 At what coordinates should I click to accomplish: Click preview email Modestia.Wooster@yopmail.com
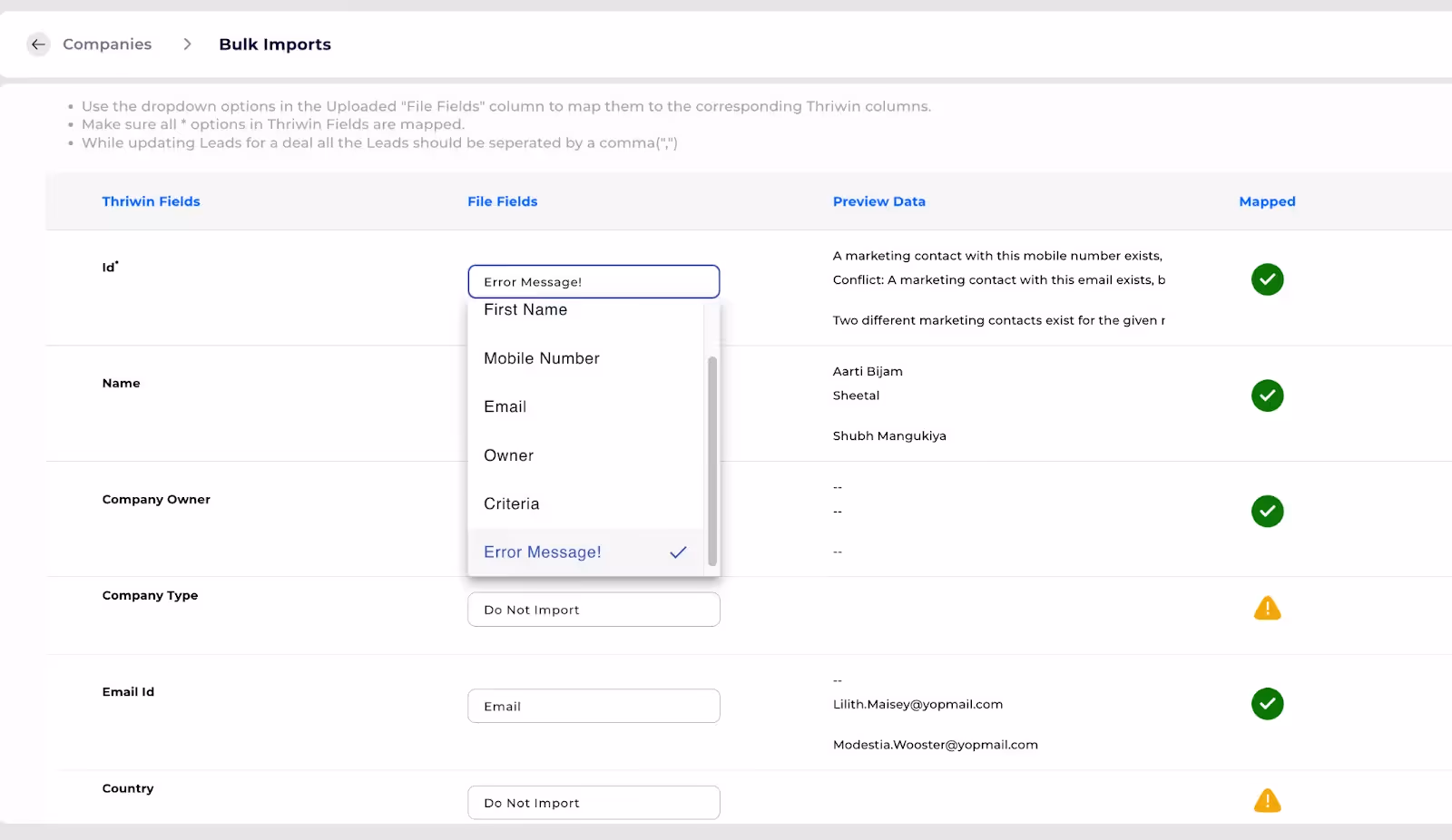point(936,745)
